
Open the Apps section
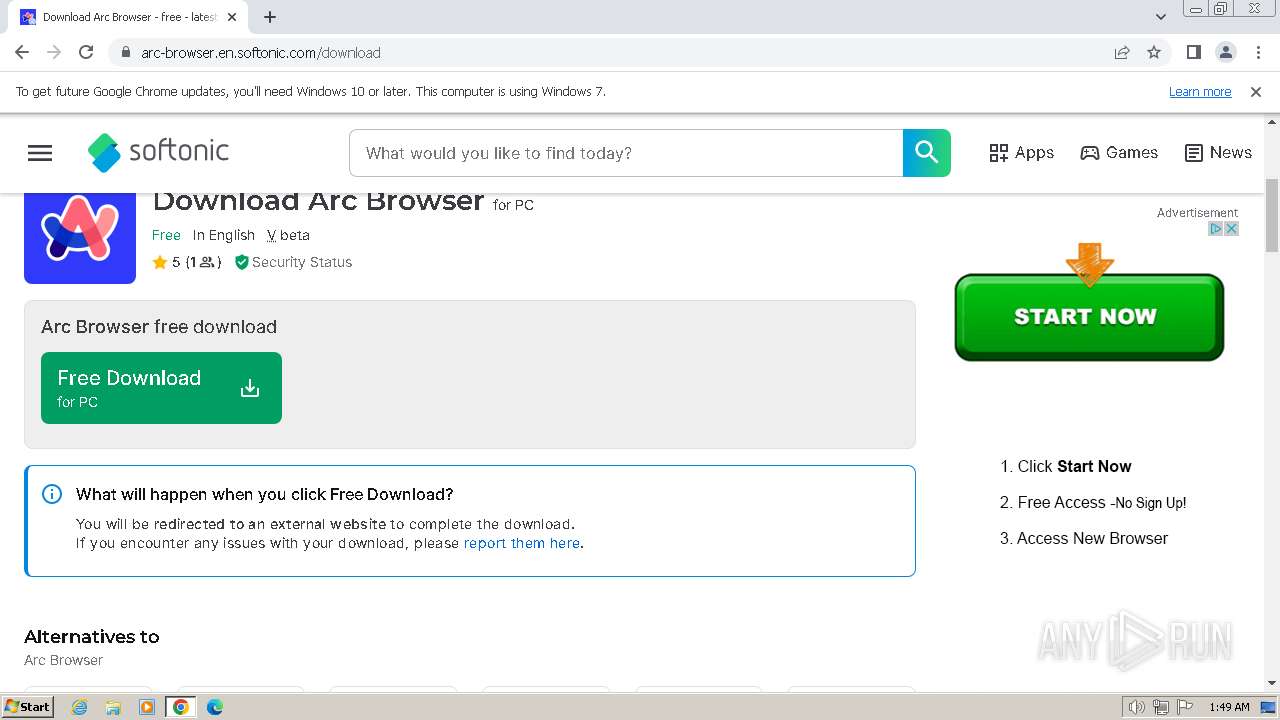click(x=1021, y=153)
